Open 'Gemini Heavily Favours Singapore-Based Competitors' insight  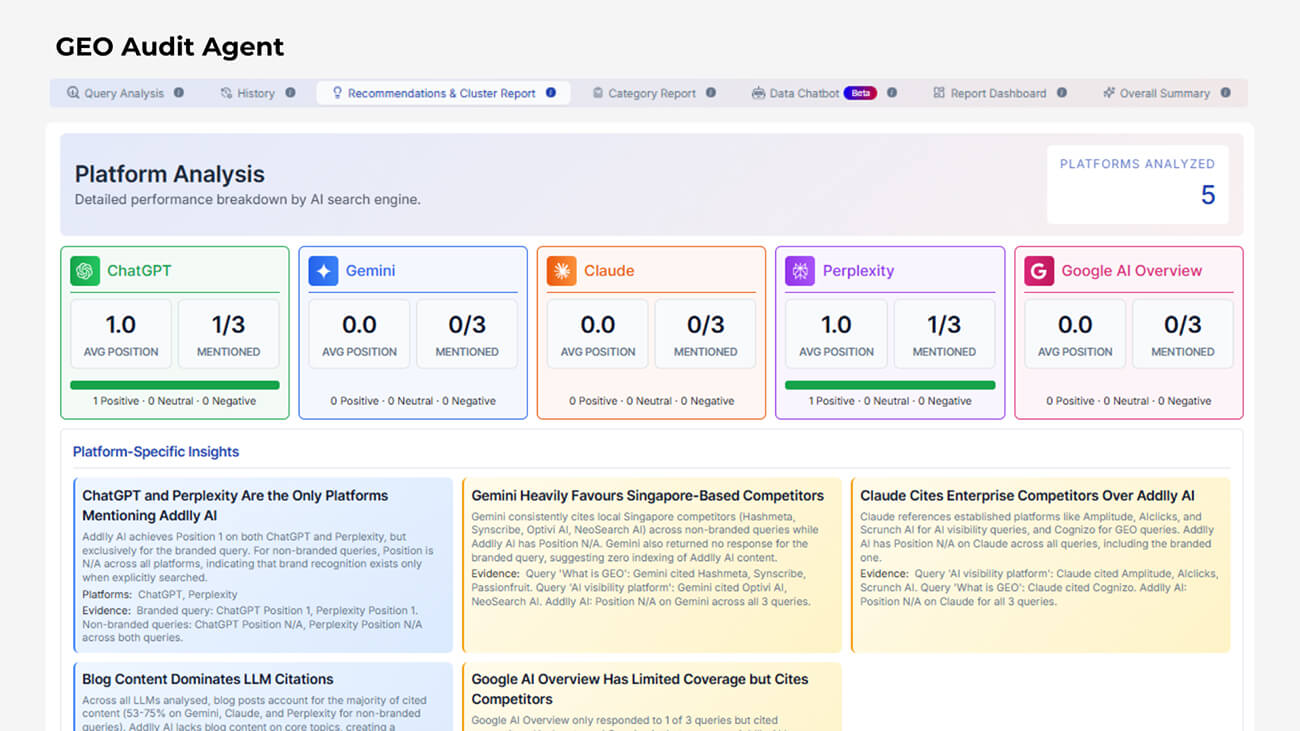pos(652,565)
